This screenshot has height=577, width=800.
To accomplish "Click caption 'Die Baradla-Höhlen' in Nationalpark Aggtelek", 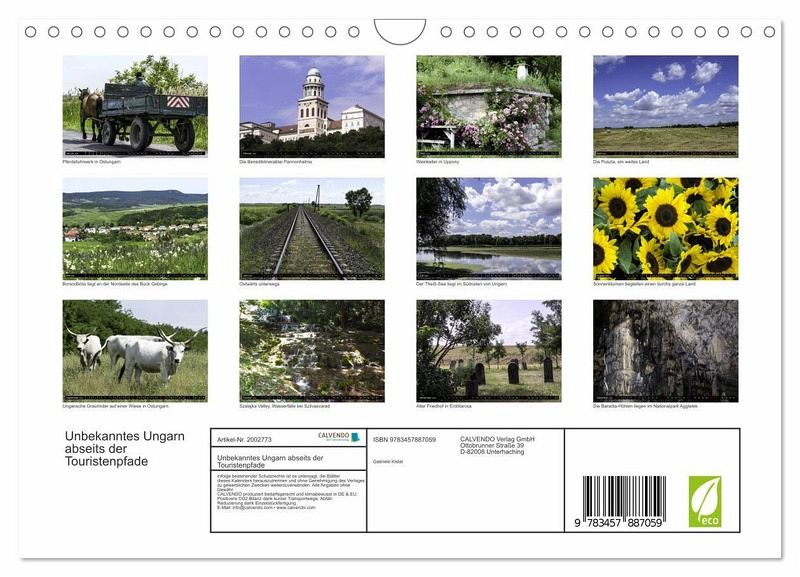I will click(645, 407).
